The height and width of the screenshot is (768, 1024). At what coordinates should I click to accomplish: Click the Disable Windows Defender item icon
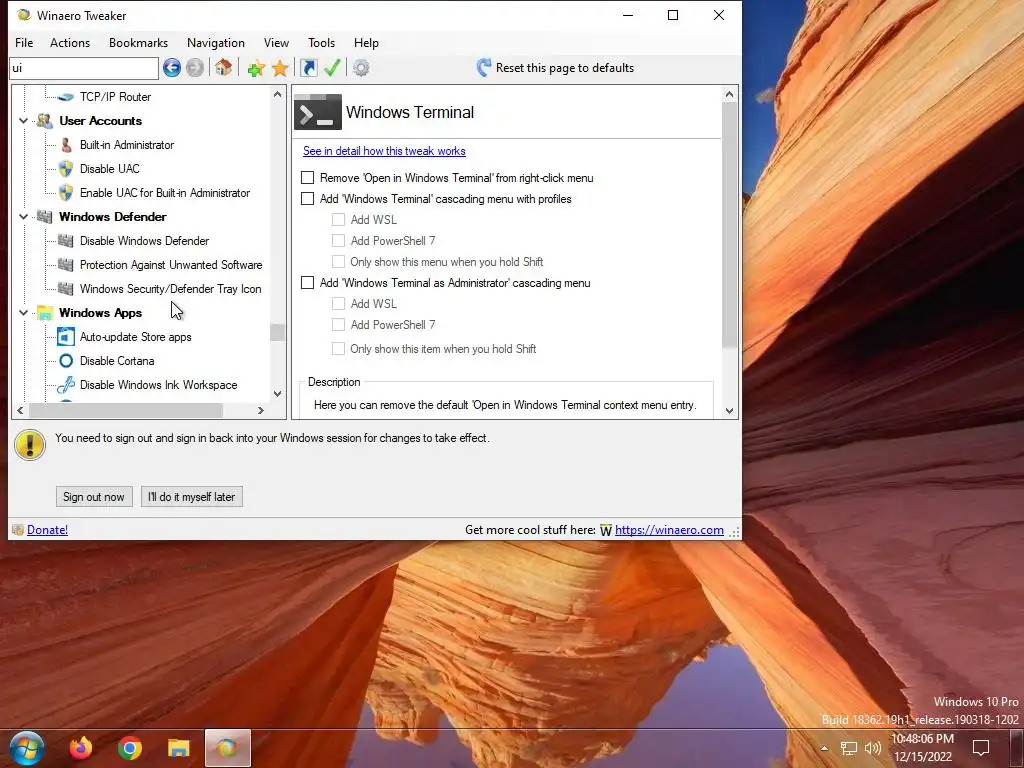(x=65, y=241)
